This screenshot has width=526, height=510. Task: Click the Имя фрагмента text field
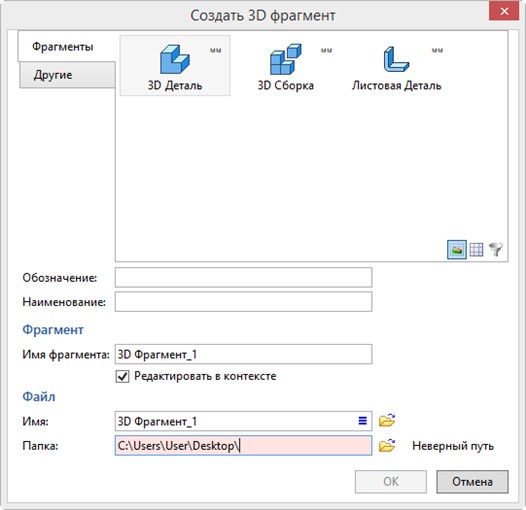pyautogui.click(x=244, y=354)
